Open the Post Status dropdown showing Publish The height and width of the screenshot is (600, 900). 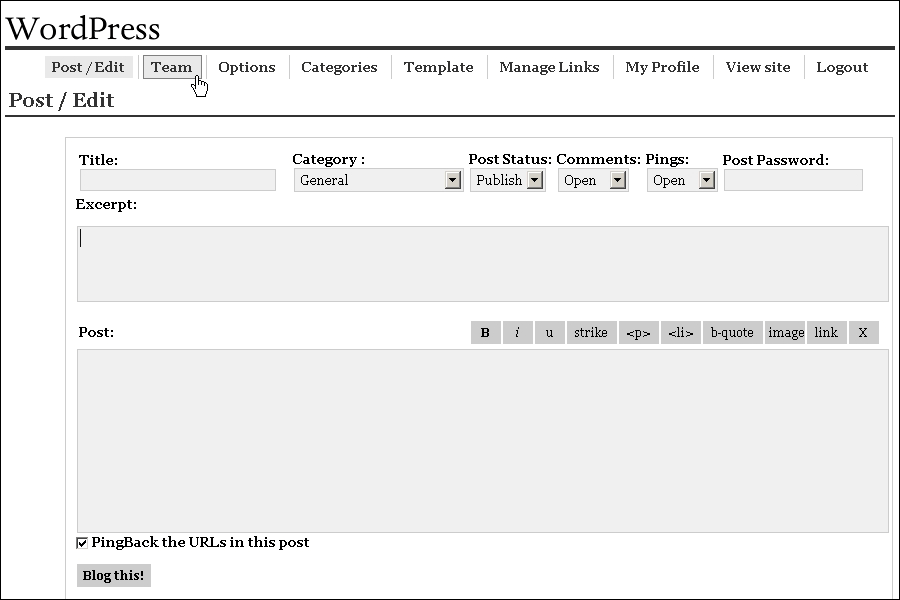507,180
